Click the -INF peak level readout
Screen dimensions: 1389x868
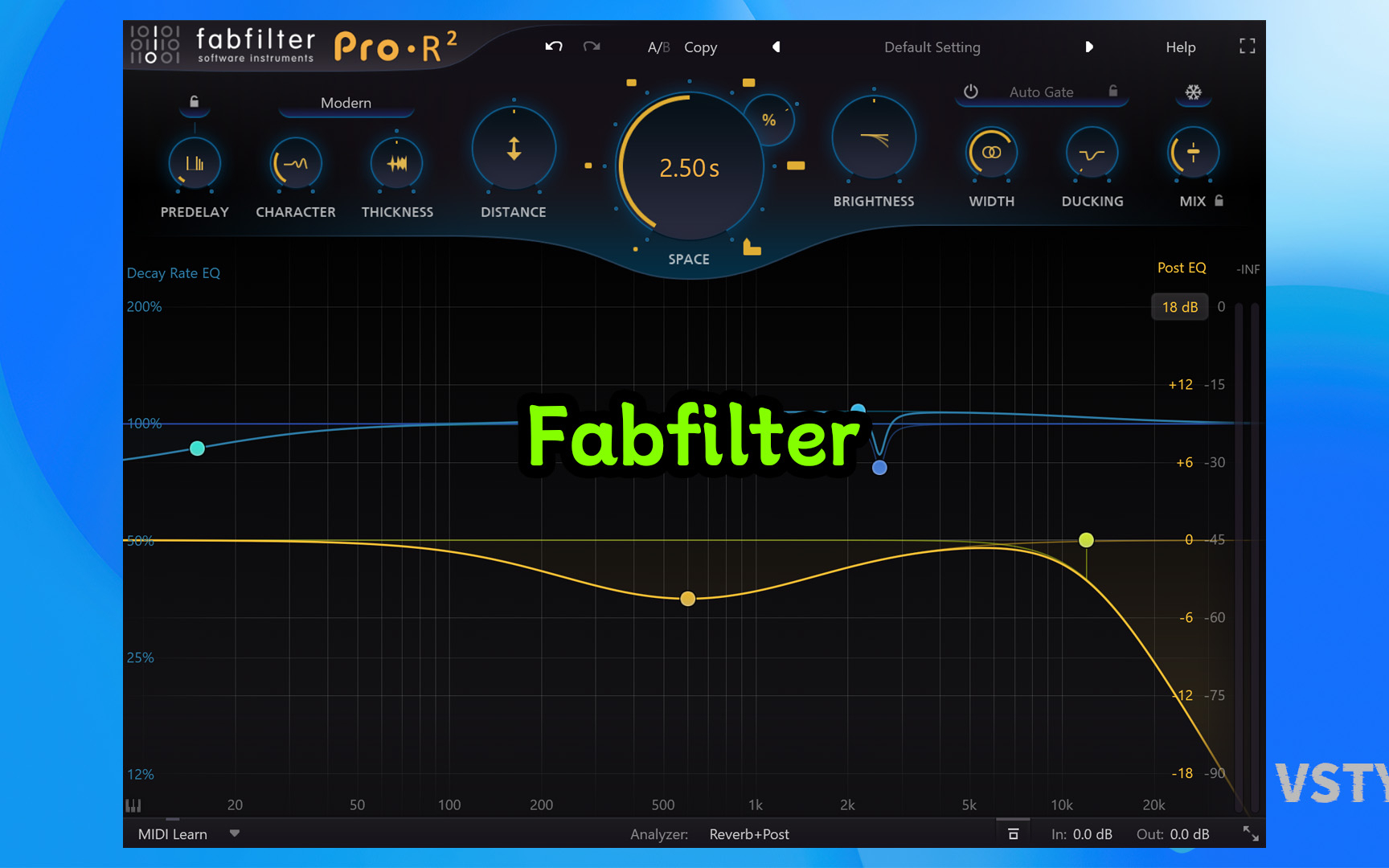[x=1248, y=269]
